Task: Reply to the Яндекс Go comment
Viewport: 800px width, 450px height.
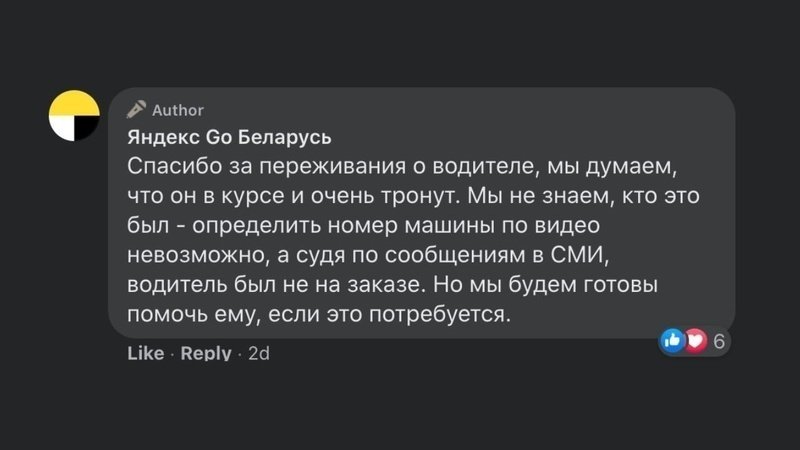Action: (x=206, y=353)
